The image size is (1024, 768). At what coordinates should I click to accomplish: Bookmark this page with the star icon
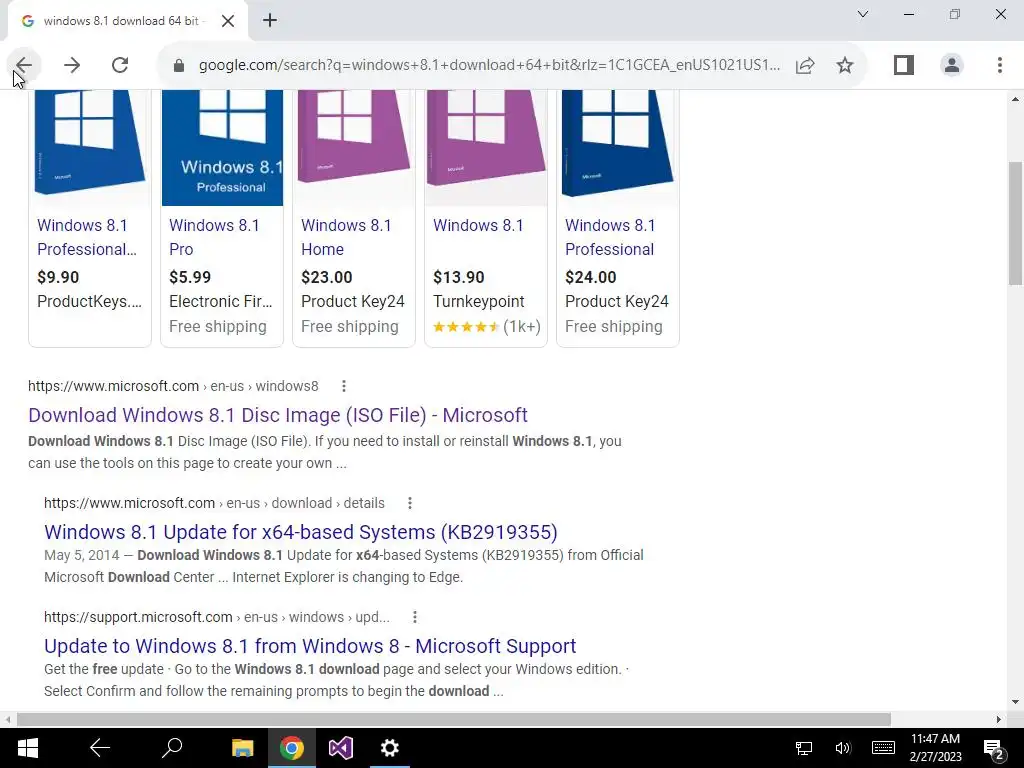tap(844, 65)
